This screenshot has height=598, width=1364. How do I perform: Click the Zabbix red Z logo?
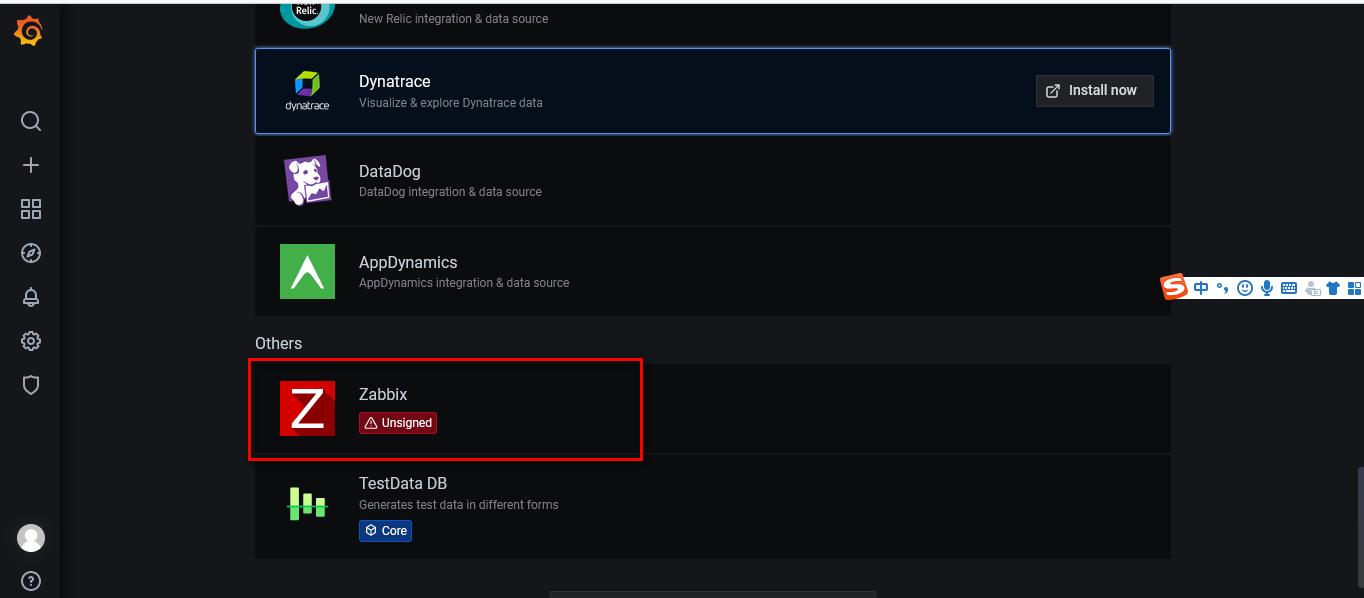click(x=307, y=408)
